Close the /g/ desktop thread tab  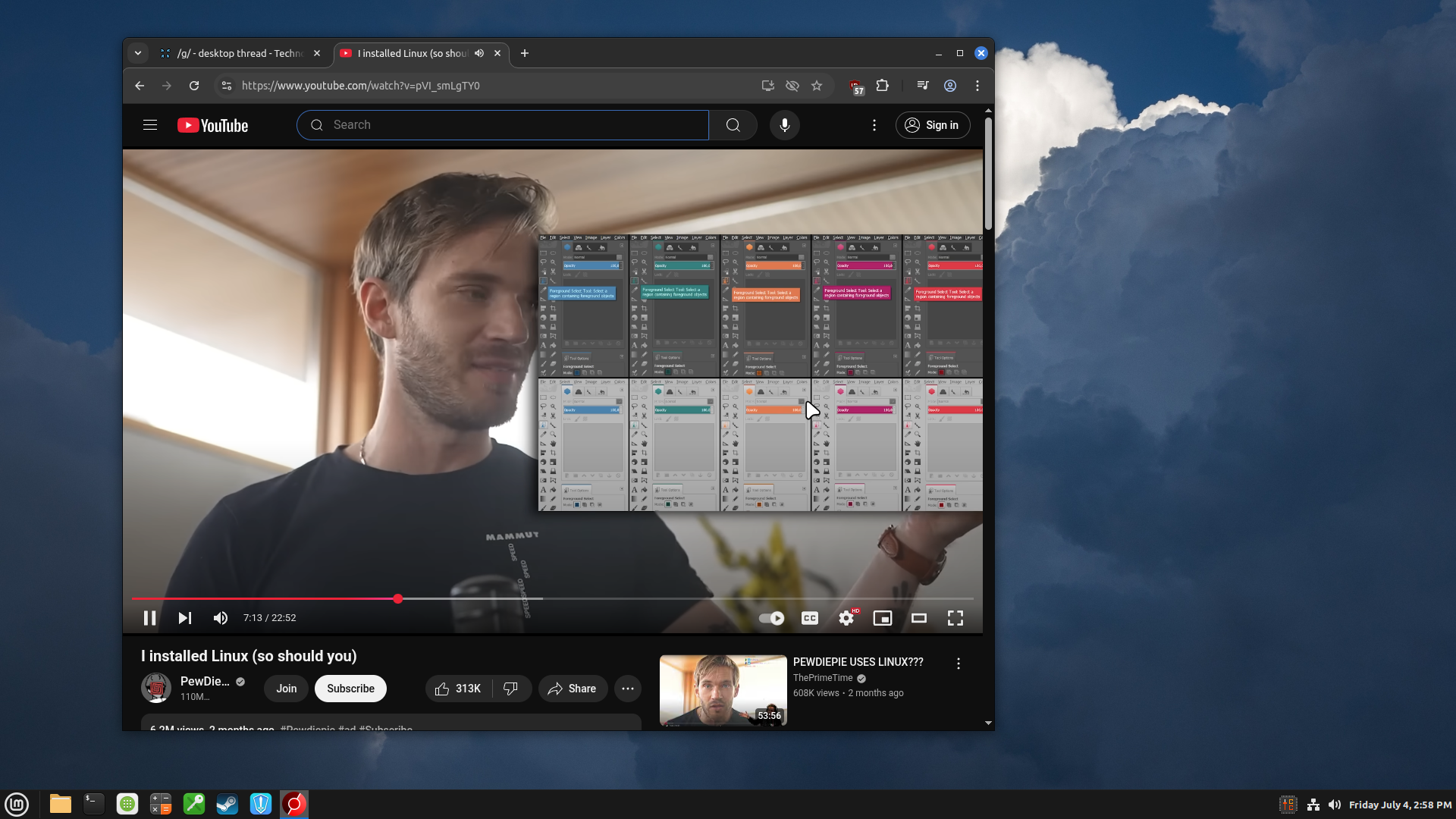pyautogui.click(x=317, y=53)
